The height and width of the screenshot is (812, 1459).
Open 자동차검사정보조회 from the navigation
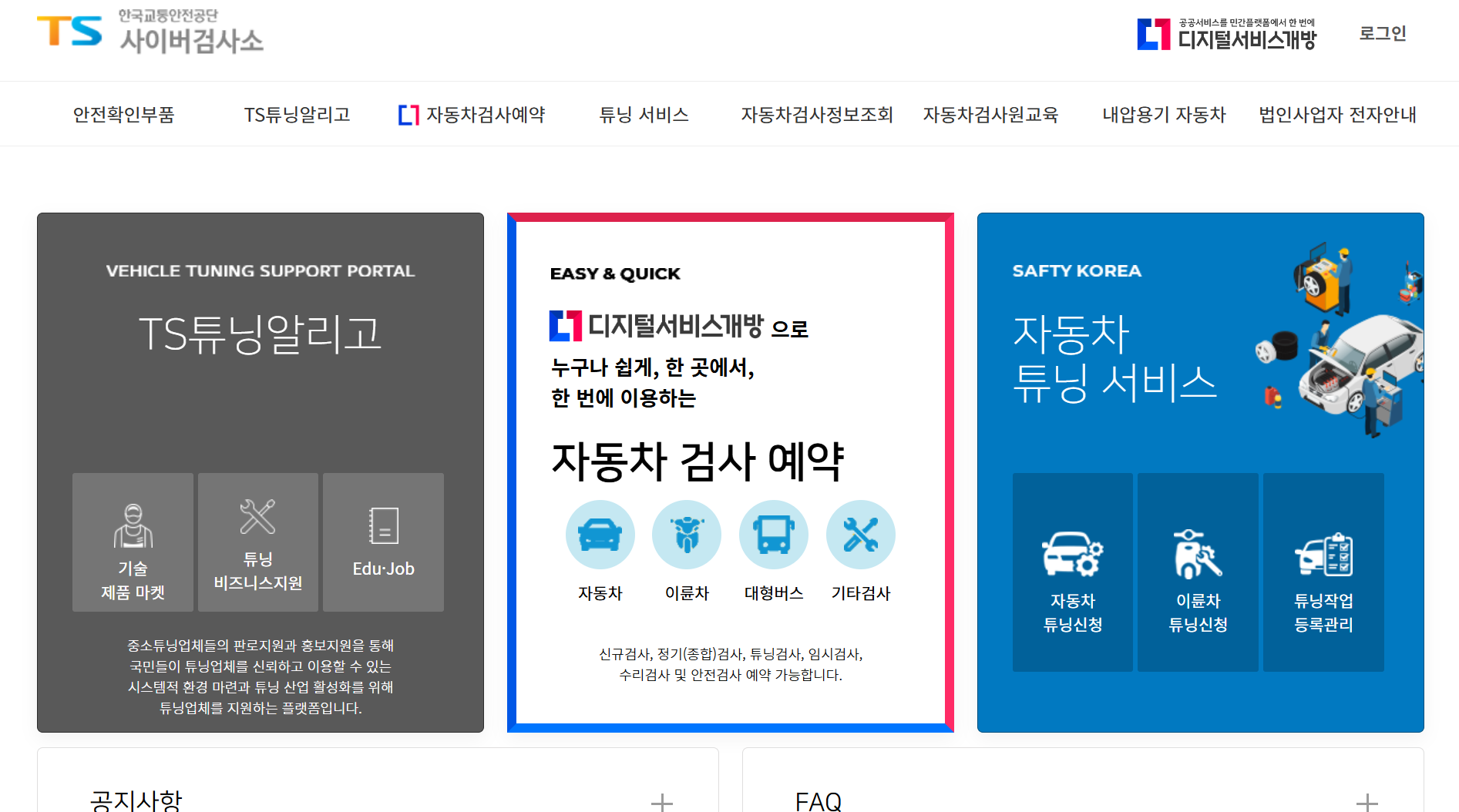[x=817, y=114]
